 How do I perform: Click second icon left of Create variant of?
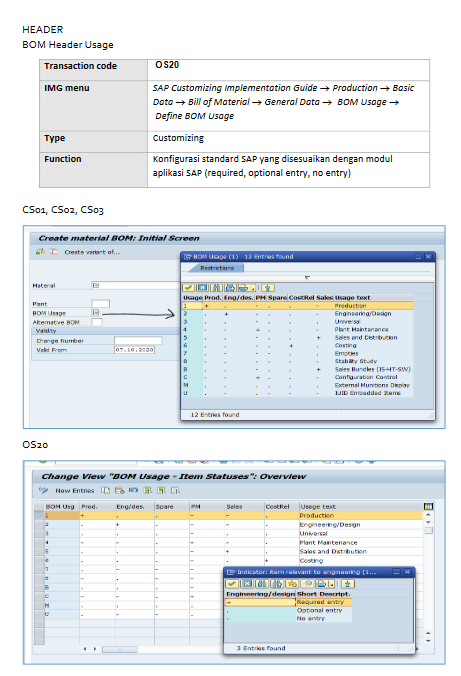(54, 252)
